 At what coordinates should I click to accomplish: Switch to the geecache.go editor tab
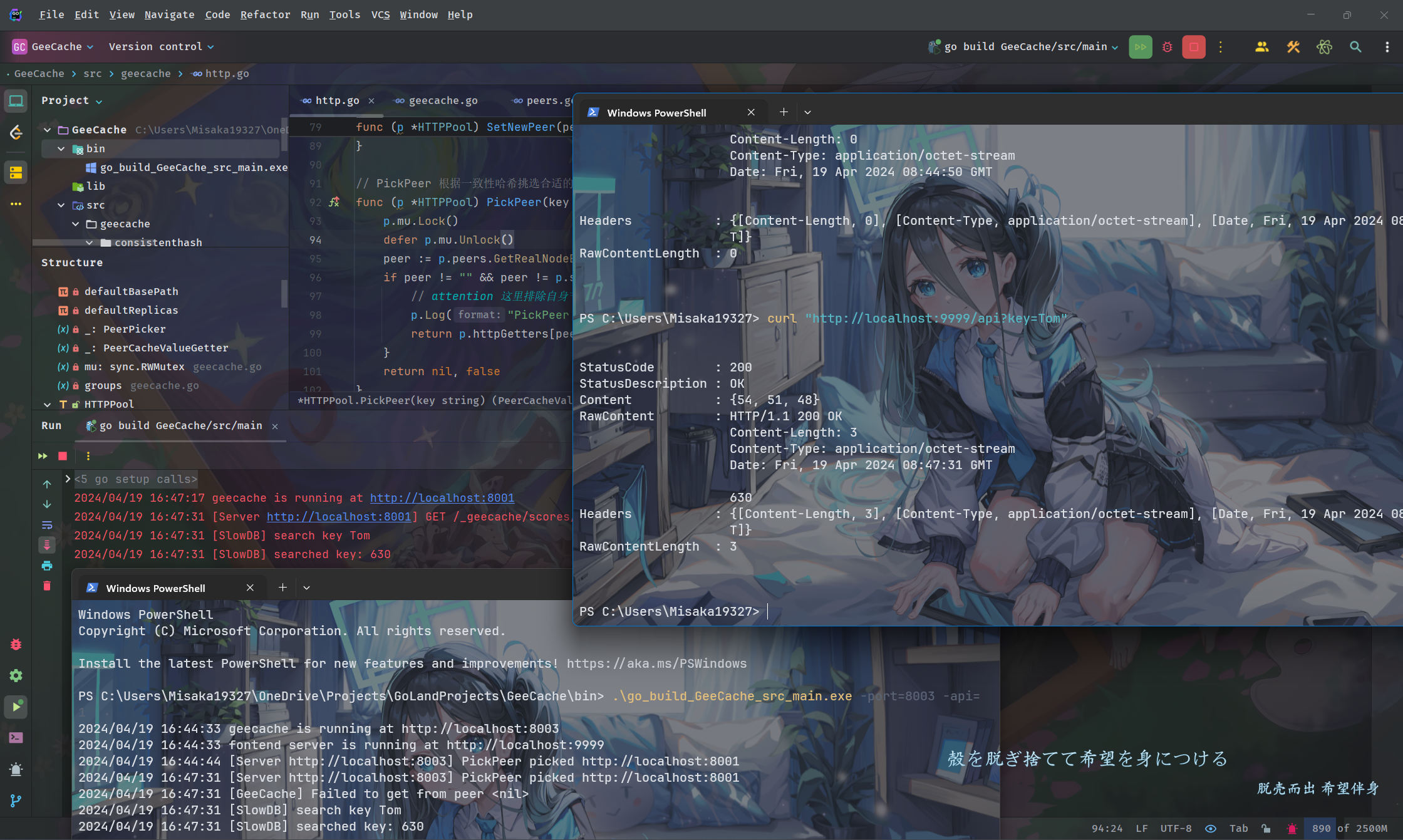[436, 100]
